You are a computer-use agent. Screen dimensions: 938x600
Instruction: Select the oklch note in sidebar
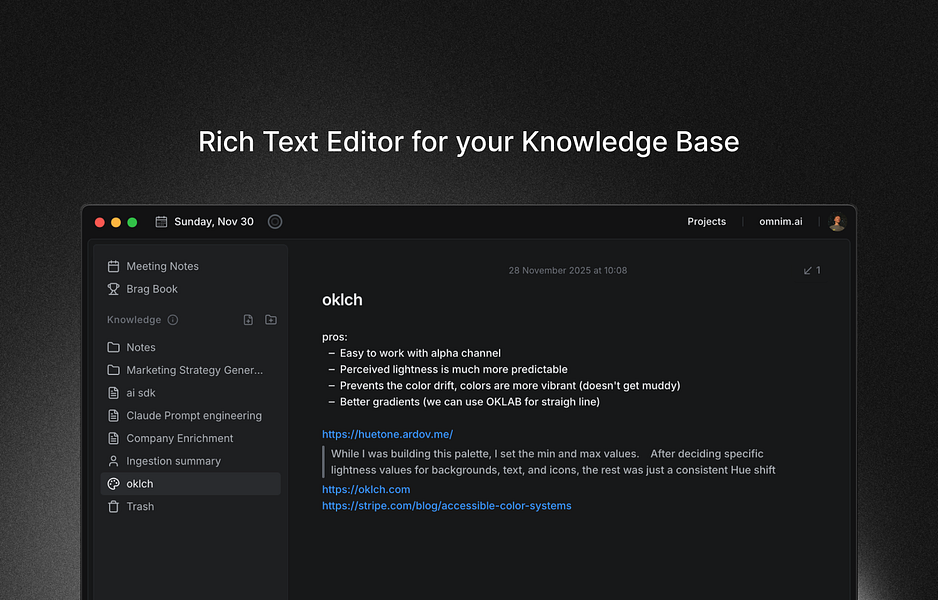click(x=190, y=484)
